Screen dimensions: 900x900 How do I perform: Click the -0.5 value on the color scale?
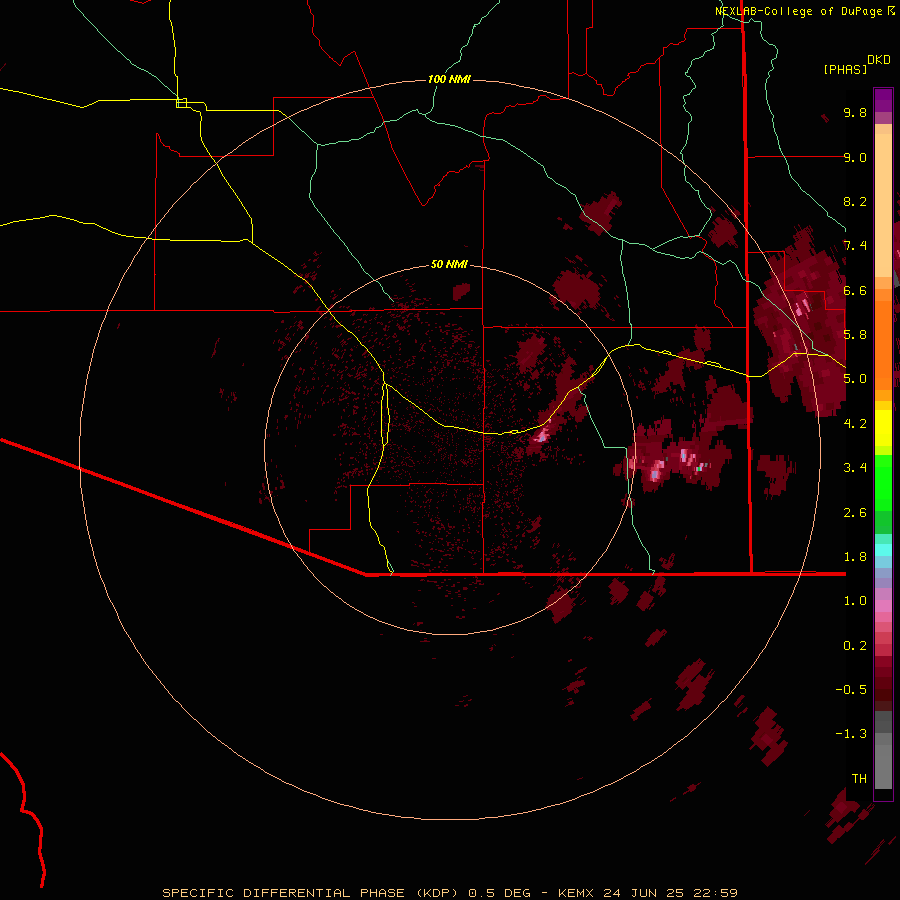pyautogui.click(x=851, y=690)
